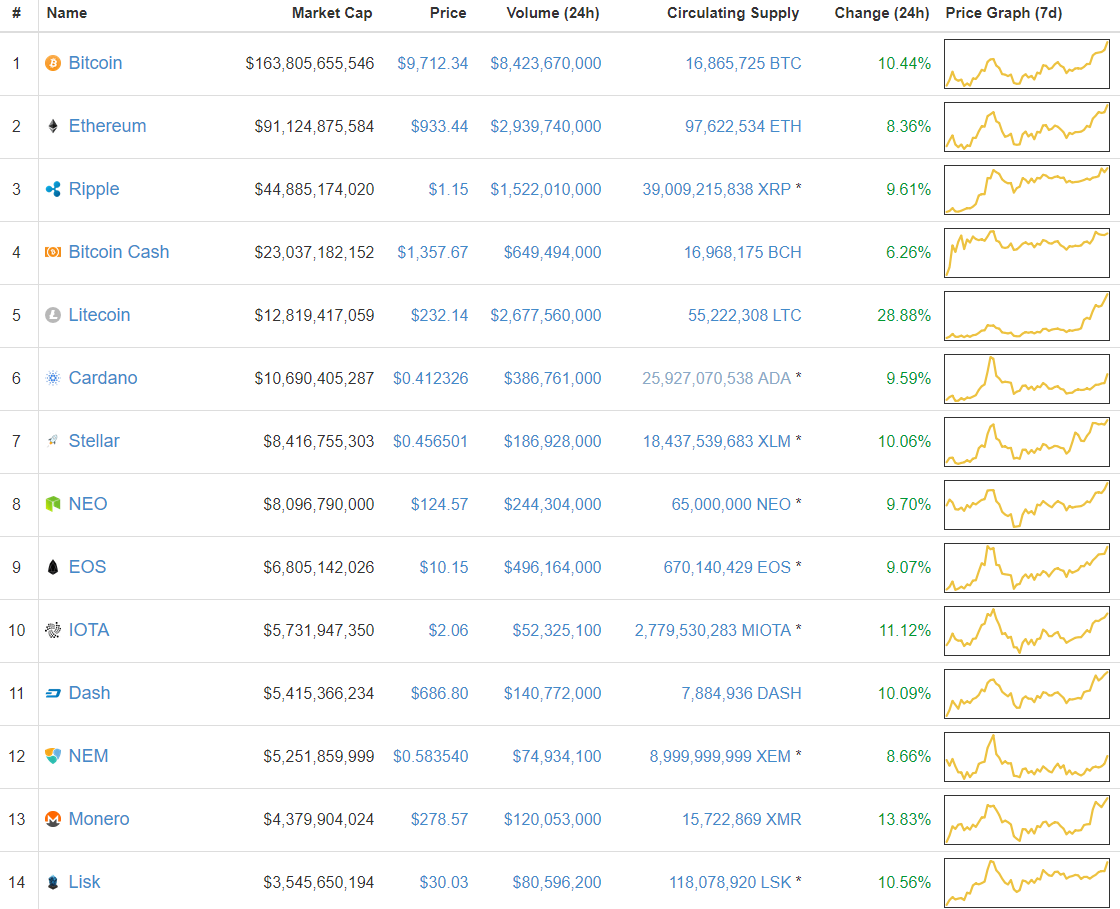Sort by the Name column header
Image resolution: width=1120 pixels, height=909 pixels.
66,13
